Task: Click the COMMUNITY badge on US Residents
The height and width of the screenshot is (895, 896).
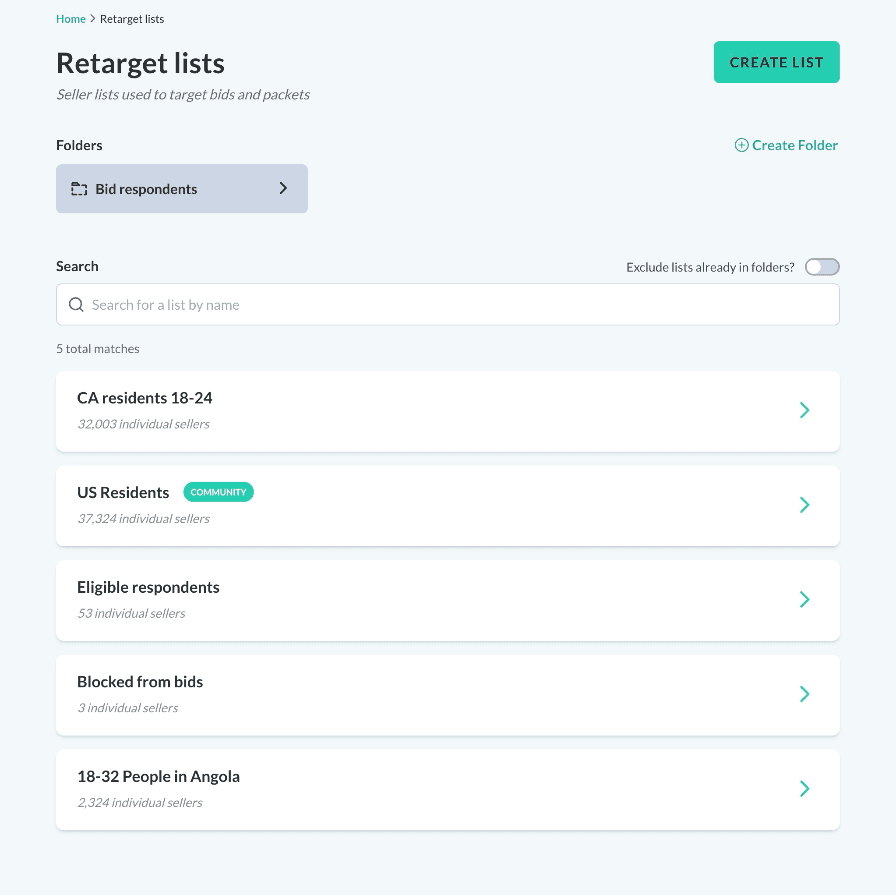Action: 218,492
